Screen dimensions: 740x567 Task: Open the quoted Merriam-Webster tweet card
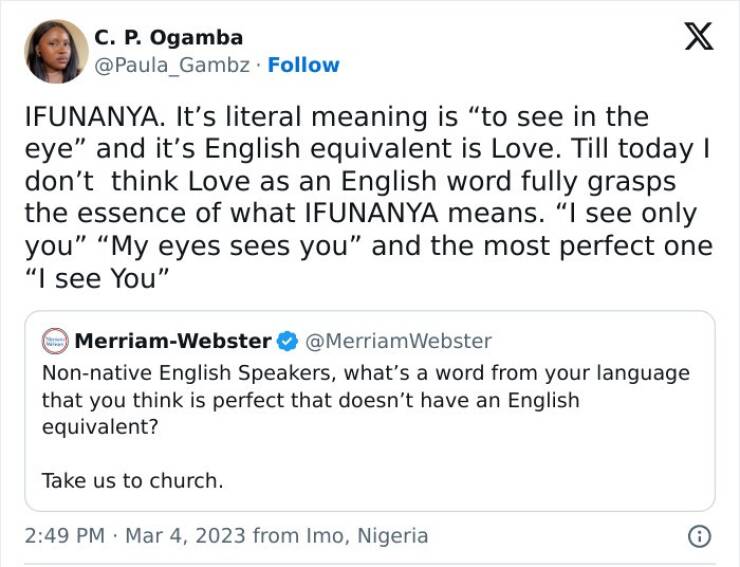point(369,440)
